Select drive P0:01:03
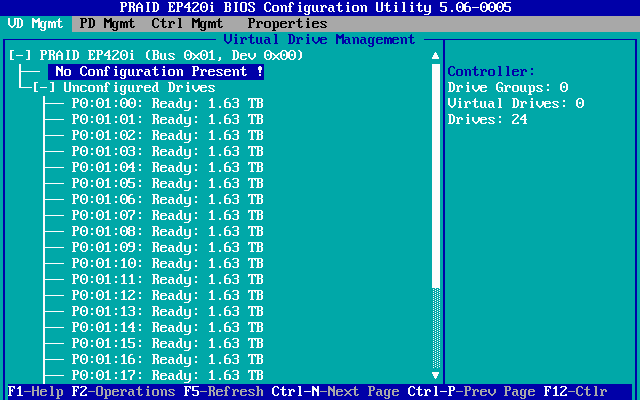 (167, 151)
